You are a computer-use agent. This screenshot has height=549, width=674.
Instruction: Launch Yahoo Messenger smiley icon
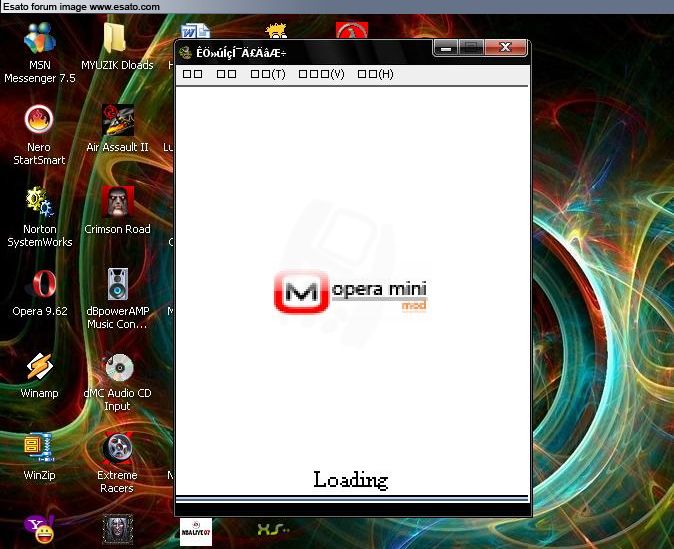(x=40, y=529)
